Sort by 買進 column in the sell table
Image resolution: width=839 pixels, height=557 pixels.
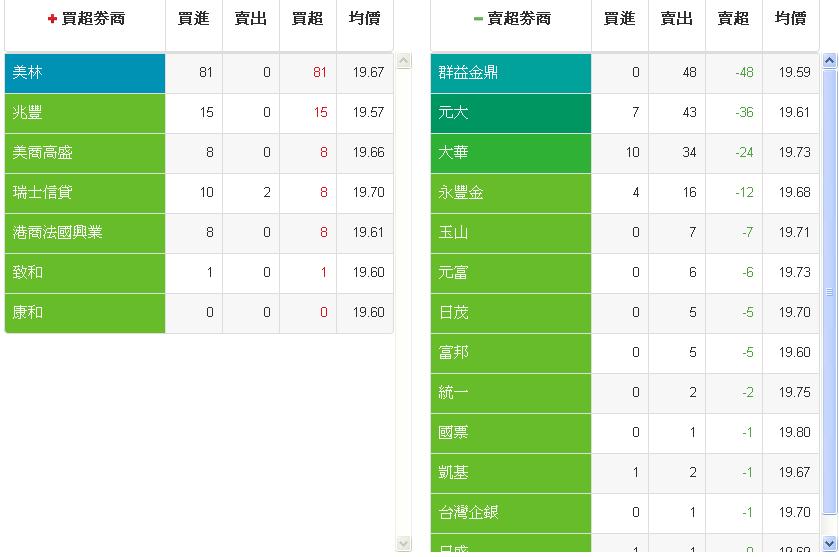[x=620, y=19]
